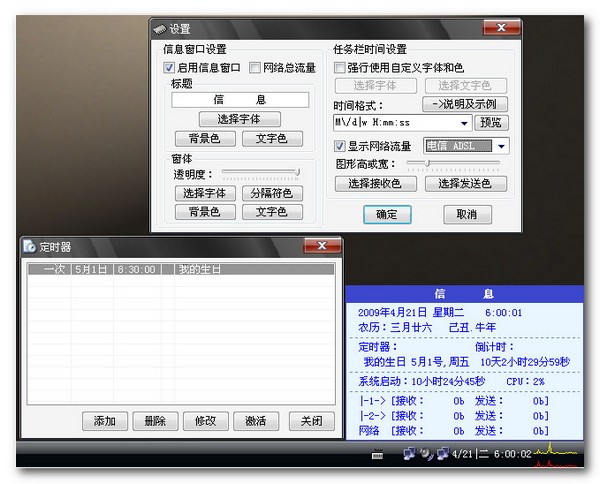
Task: Click the keyboard icon in the taskbar tray
Action: (x=376, y=456)
